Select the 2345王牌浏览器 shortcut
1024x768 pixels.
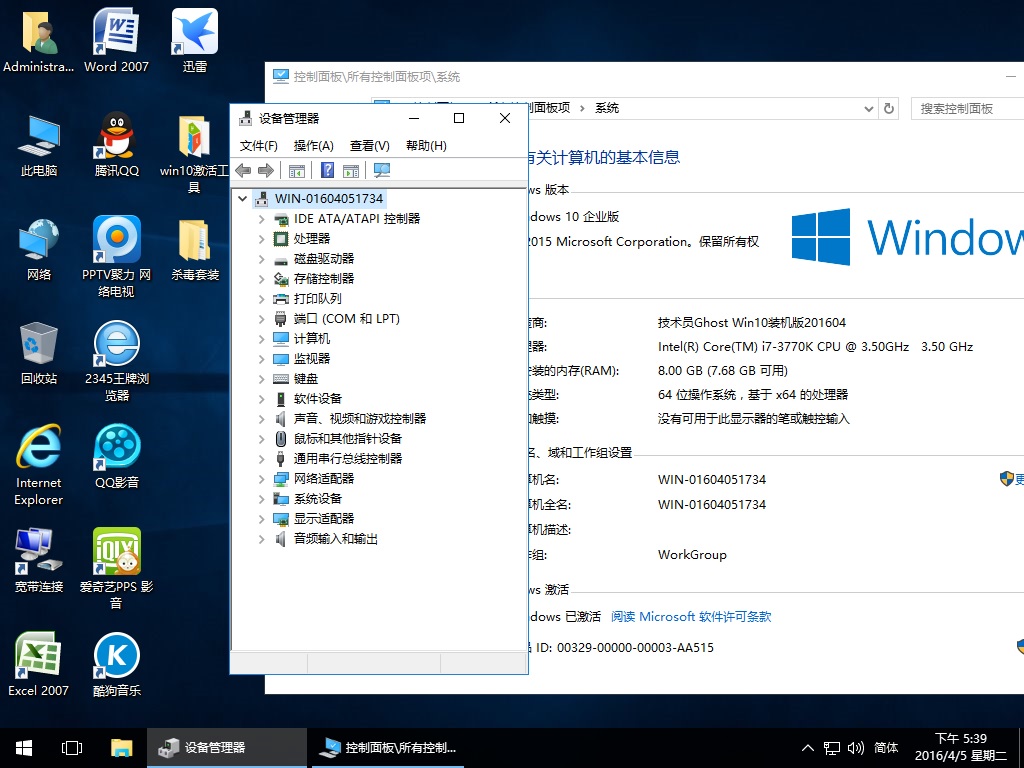pos(116,360)
